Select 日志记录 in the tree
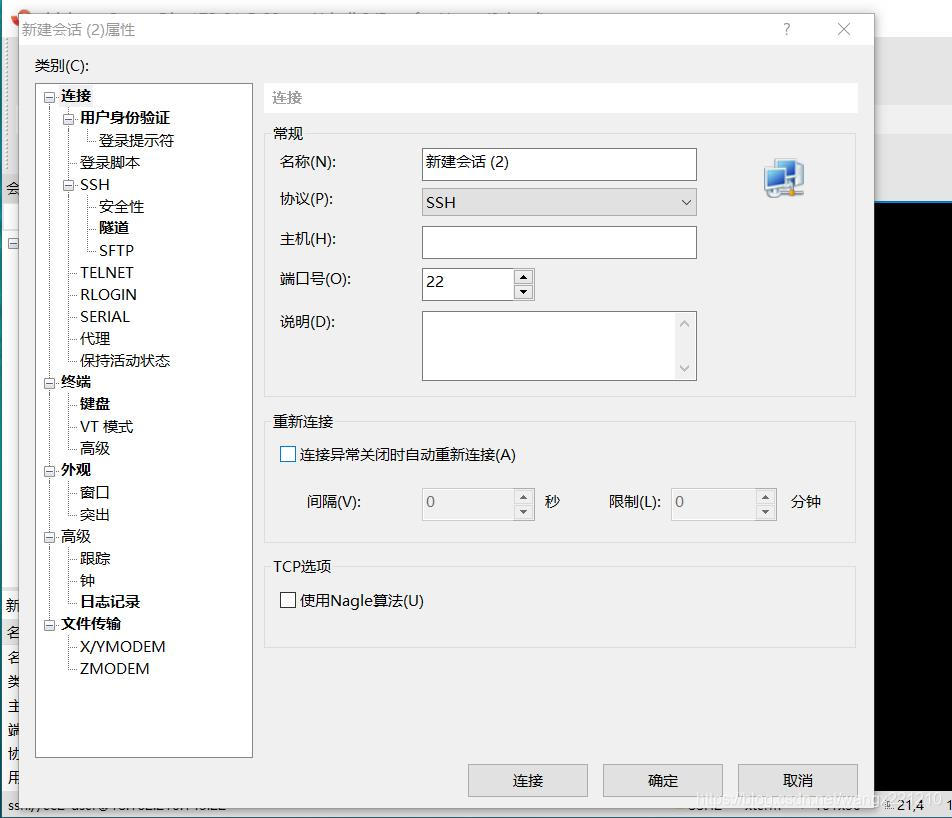This screenshot has width=952, height=818. 110,602
